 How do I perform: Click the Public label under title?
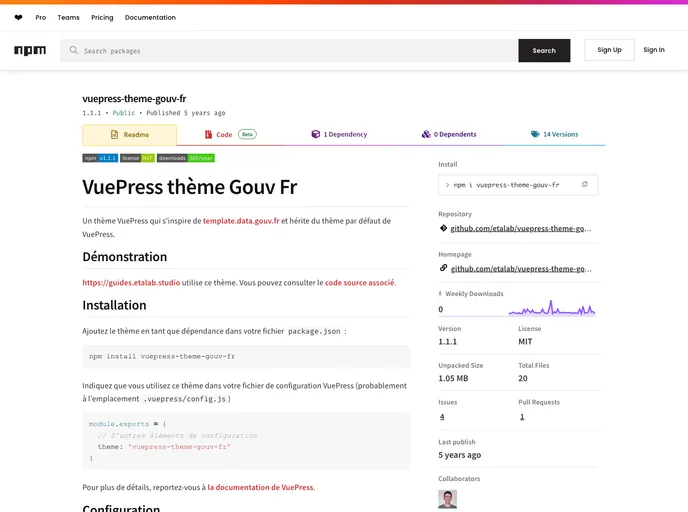tap(124, 113)
